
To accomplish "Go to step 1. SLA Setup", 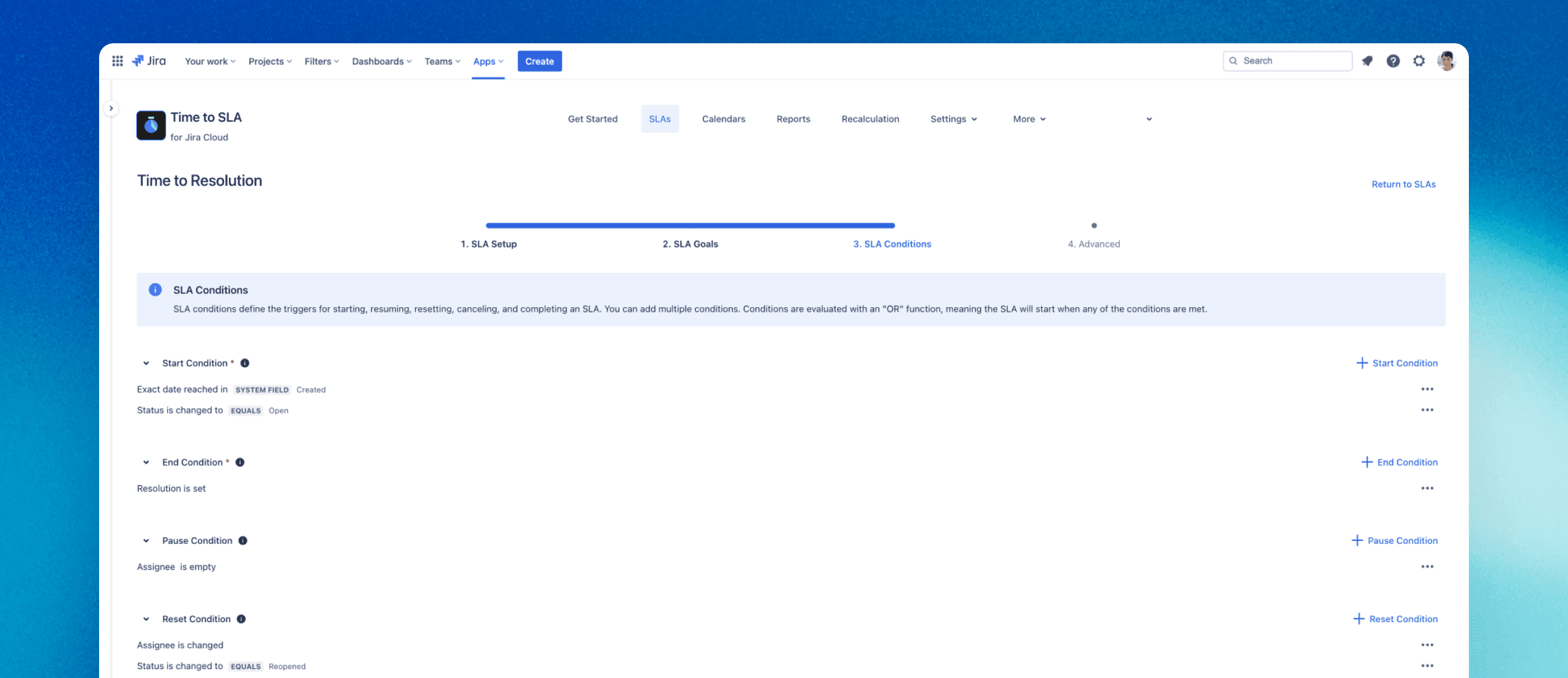I will point(488,243).
